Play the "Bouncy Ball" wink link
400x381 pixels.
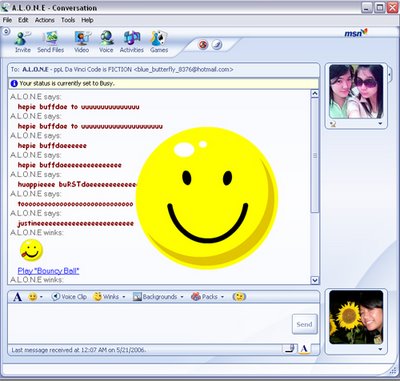point(48,271)
